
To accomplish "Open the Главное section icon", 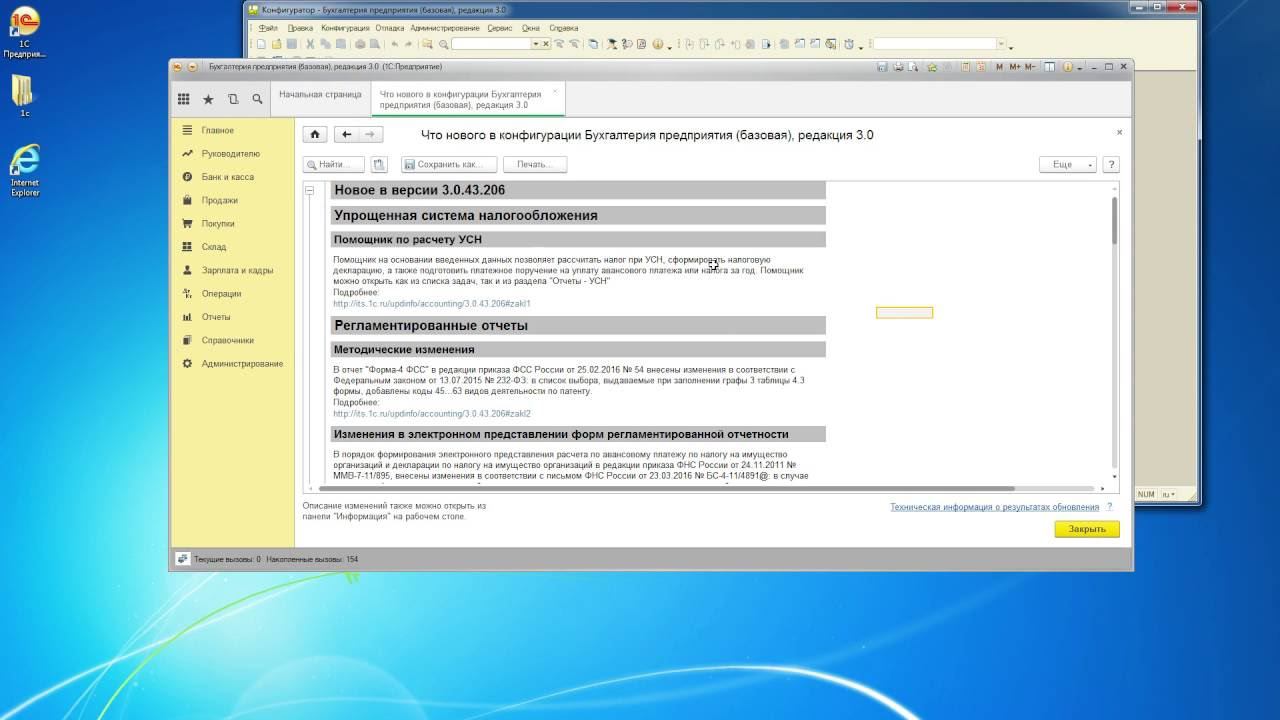I will pyautogui.click(x=187, y=130).
